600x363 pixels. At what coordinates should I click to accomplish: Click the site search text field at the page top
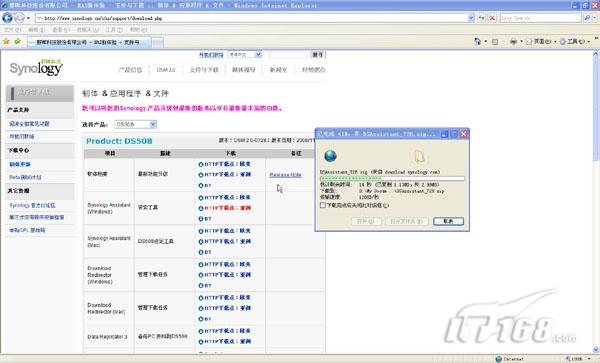coord(288,55)
